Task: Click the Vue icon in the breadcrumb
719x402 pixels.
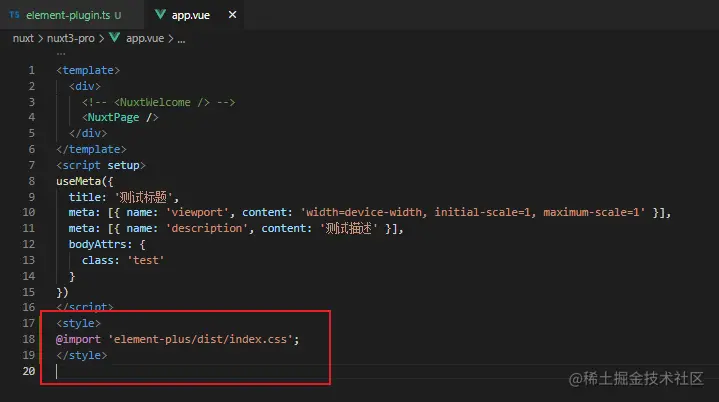Action: click(115, 38)
